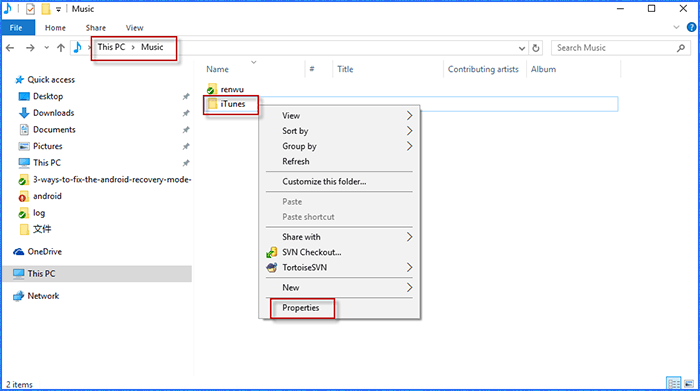Open Customize Quick Access Toolbar dropdown
This screenshot has height=391, width=700.
point(58,9)
